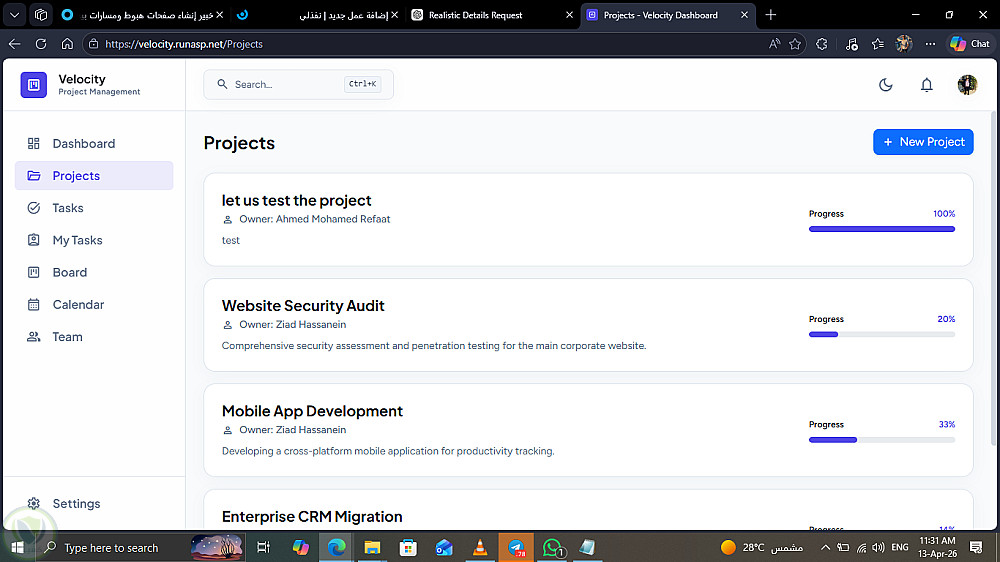Open File Explorer from taskbar
The width and height of the screenshot is (1000, 562).
pyautogui.click(x=372, y=547)
